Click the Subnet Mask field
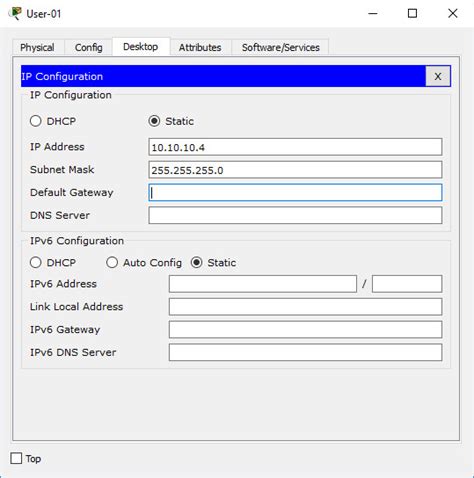 click(295, 170)
